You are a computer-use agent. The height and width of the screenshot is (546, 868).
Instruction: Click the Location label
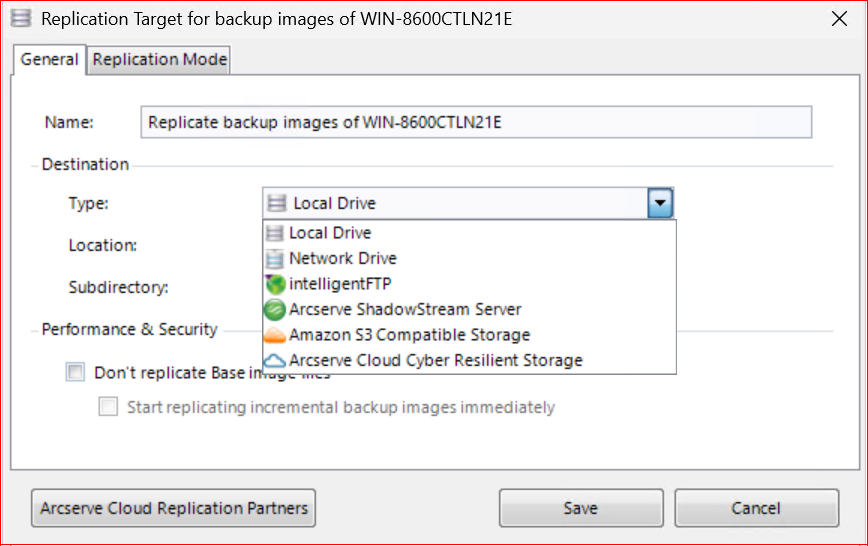(x=102, y=245)
